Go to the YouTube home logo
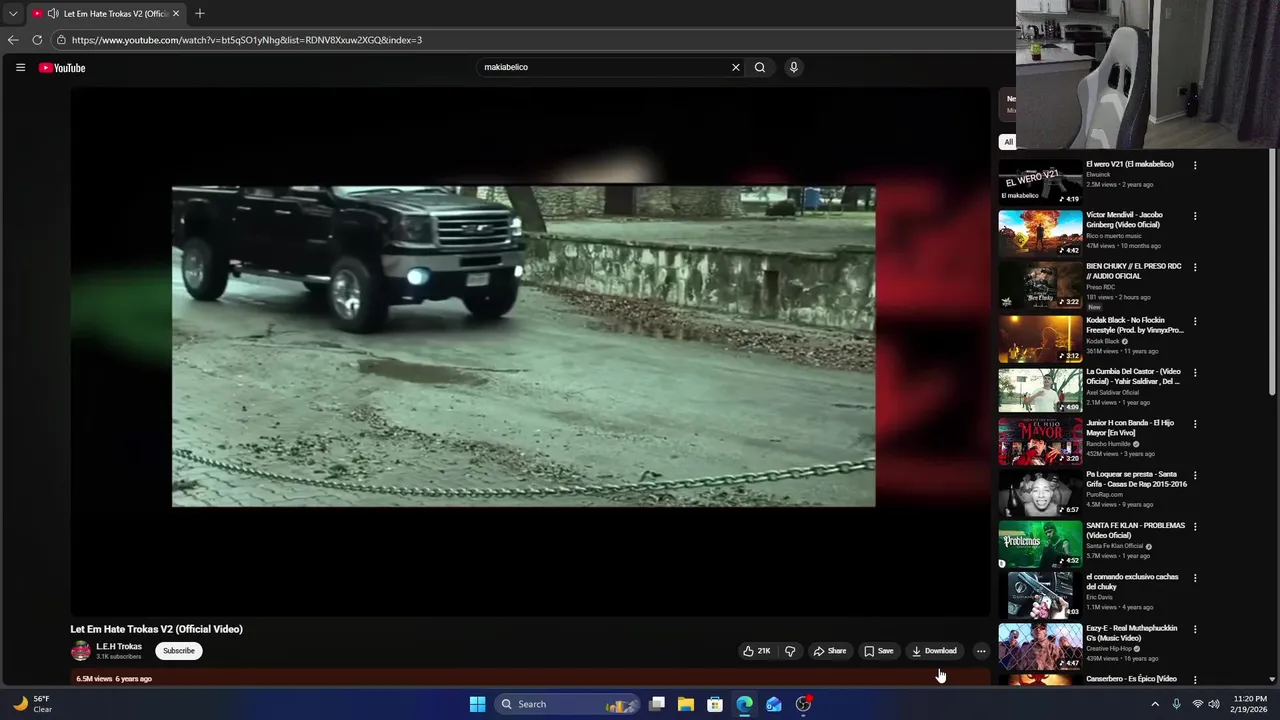This screenshot has height=720, width=1280. pyautogui.click(x=62, y=68)
